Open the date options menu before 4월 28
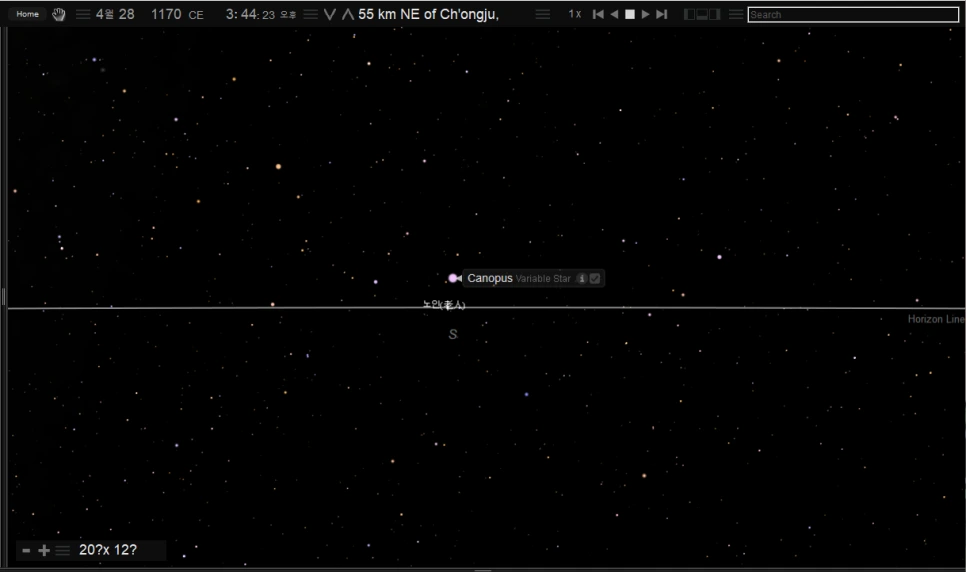This screenshot has width=966, height=572. [83, 14]
